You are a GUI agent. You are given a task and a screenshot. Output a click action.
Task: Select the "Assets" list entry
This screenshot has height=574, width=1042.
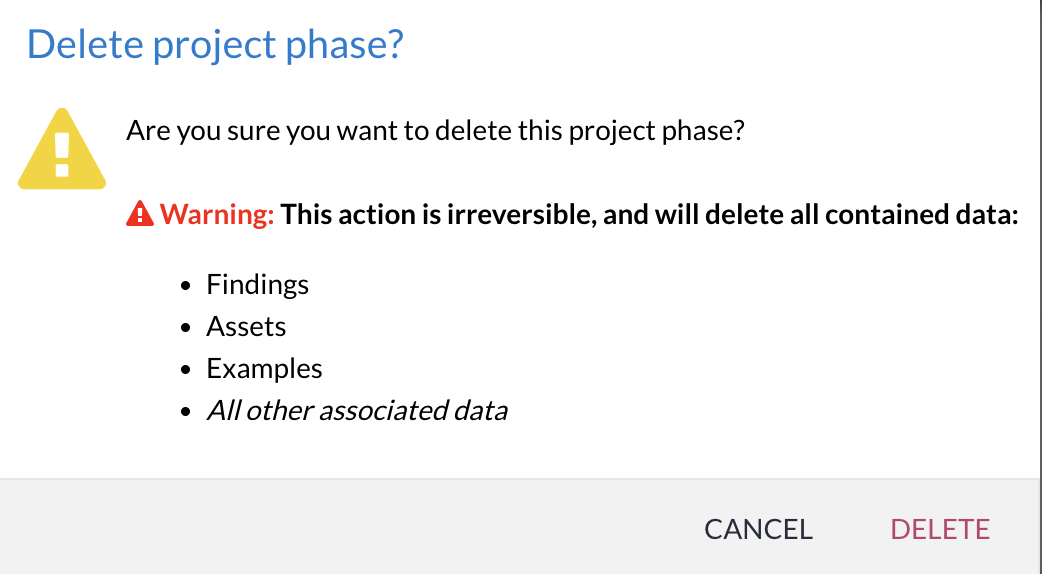246,327
